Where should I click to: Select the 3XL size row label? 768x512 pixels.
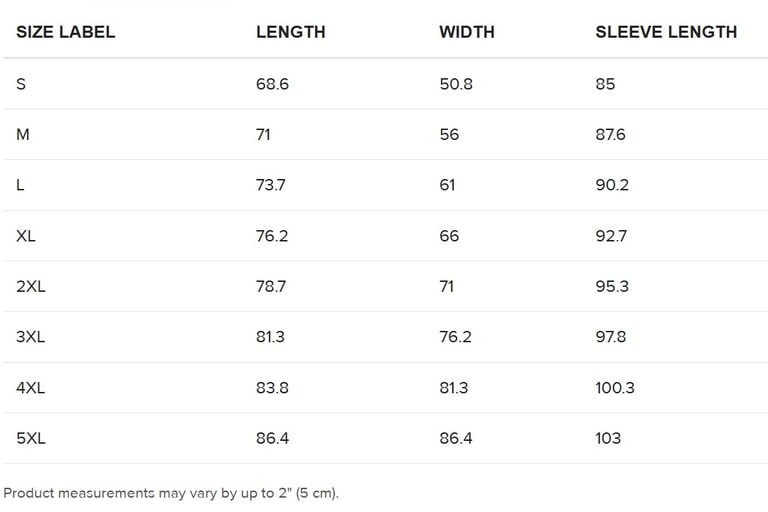31,337
